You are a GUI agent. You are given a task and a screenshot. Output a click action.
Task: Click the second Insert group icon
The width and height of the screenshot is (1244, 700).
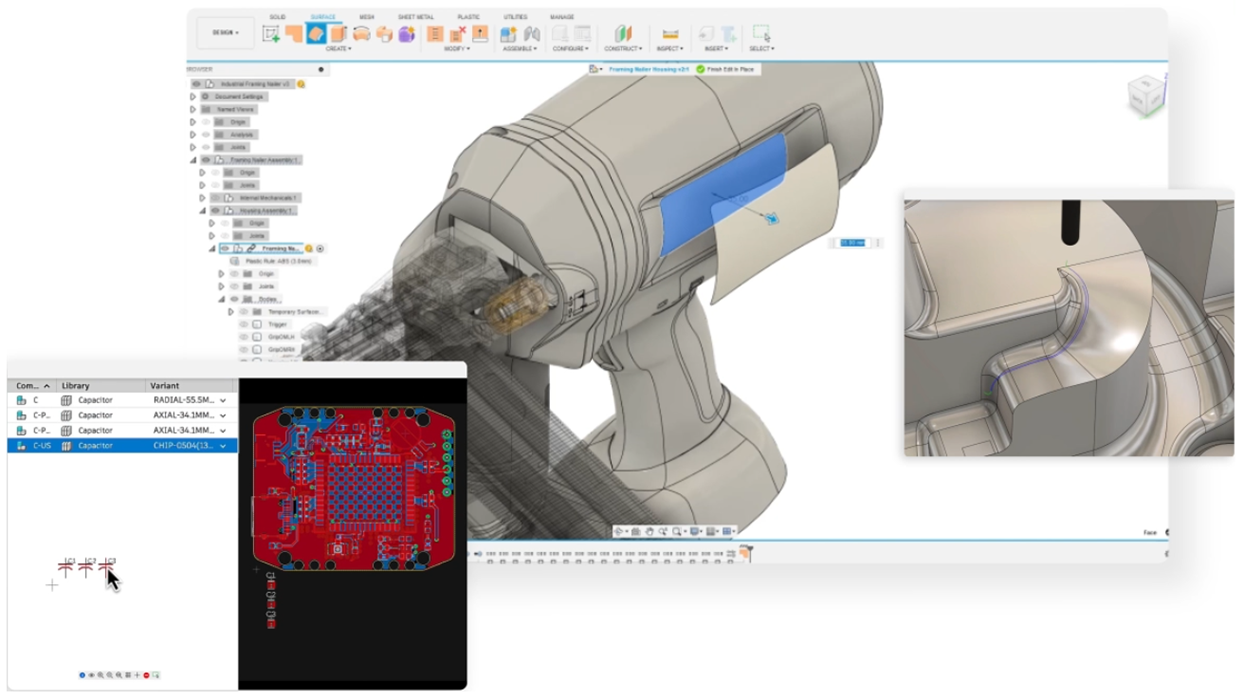(x=729, y=34)
